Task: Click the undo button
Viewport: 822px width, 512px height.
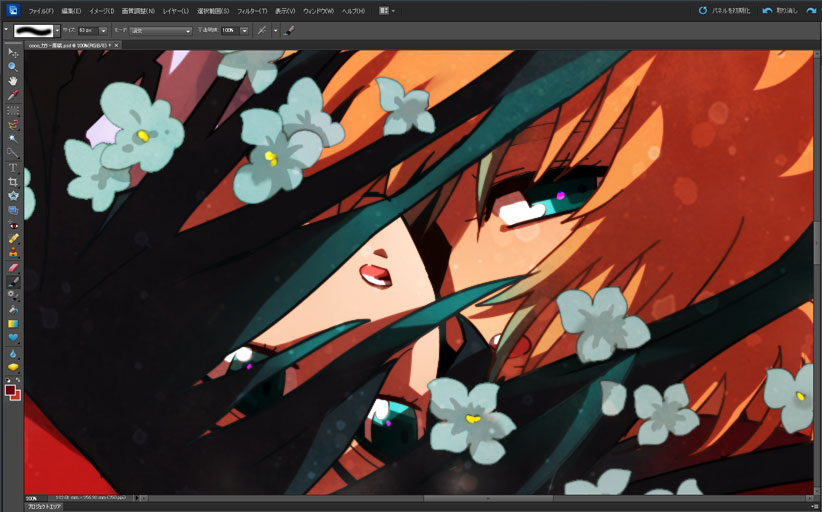Action: click(780, 10)
